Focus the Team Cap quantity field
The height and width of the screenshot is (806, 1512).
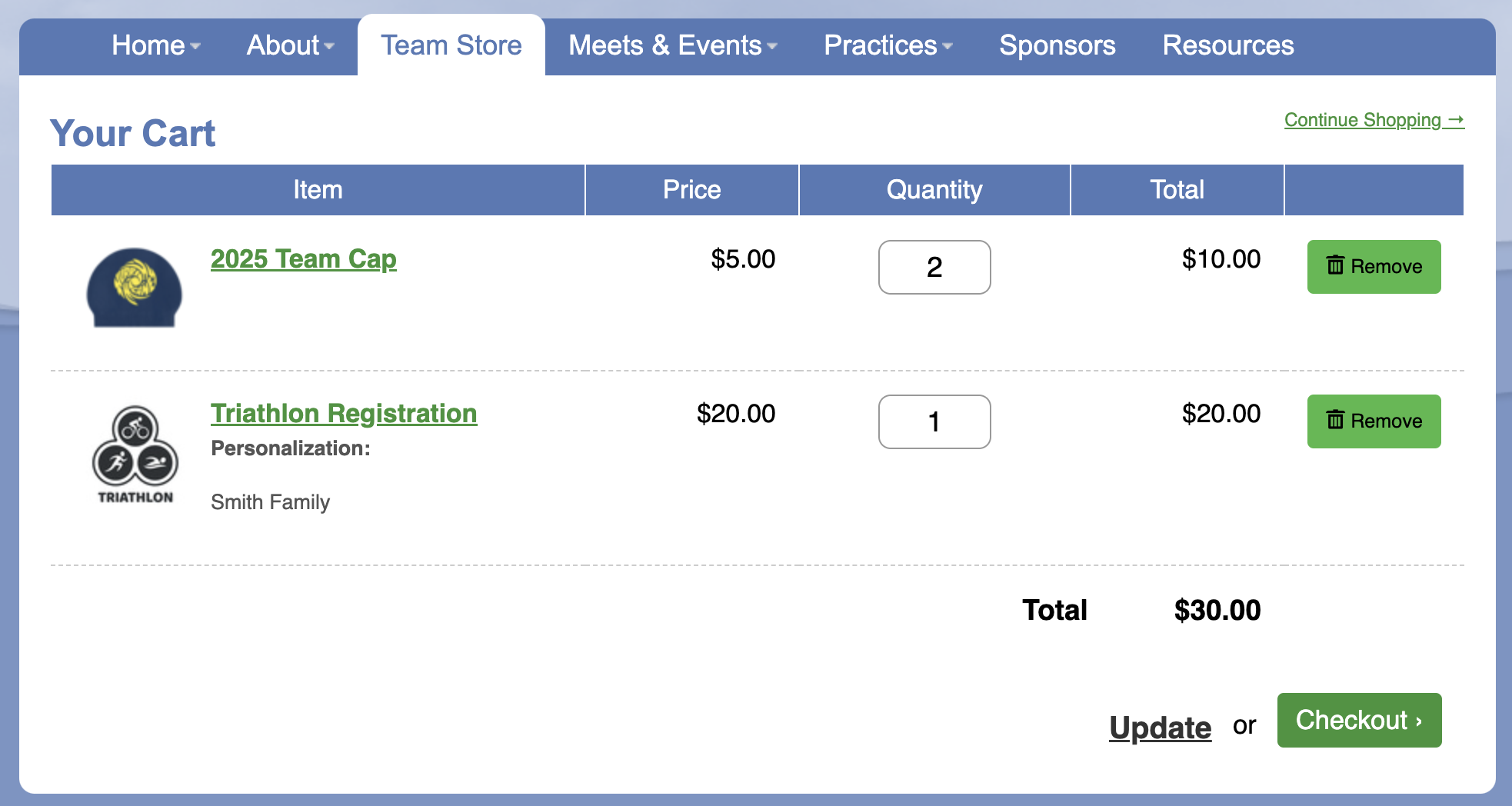tap(934, 267)
